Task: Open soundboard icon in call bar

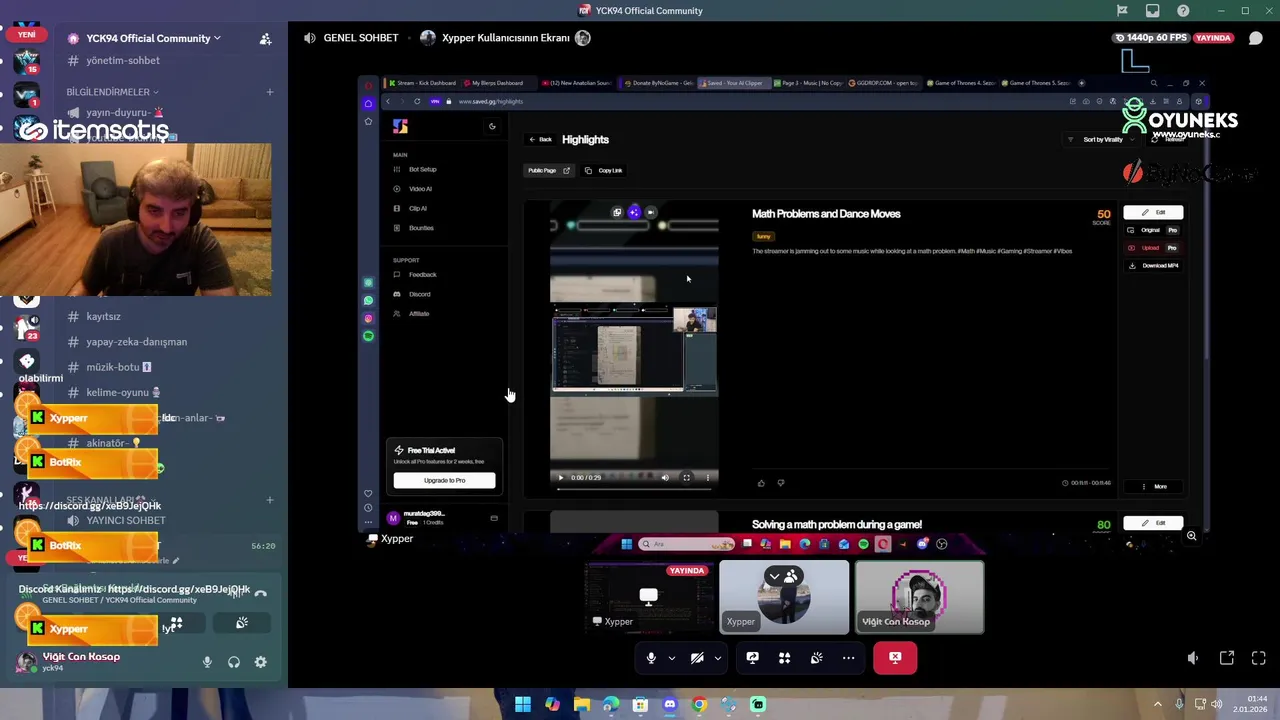Action: pyautogui.click(x=816, y=658)
